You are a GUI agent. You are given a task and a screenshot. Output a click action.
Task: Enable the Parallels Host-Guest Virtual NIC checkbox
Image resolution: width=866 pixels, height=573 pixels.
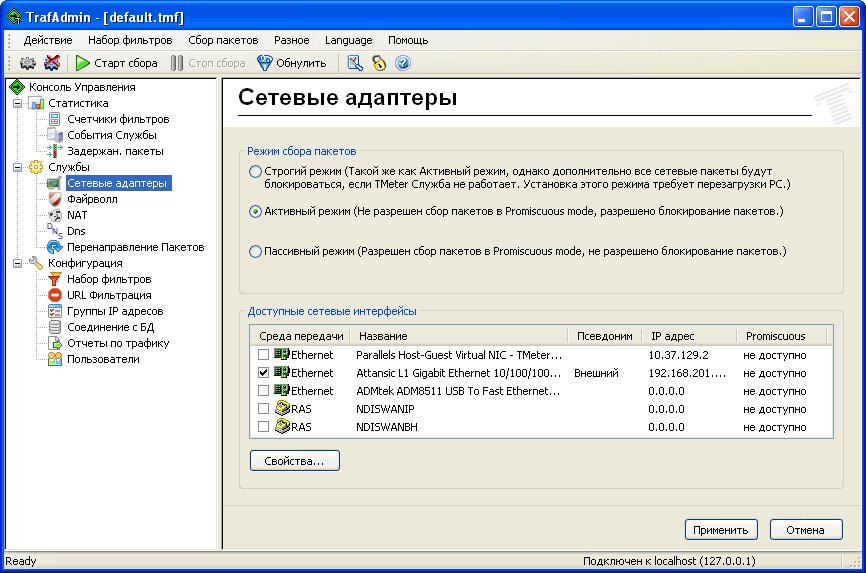tap(264, 355)
